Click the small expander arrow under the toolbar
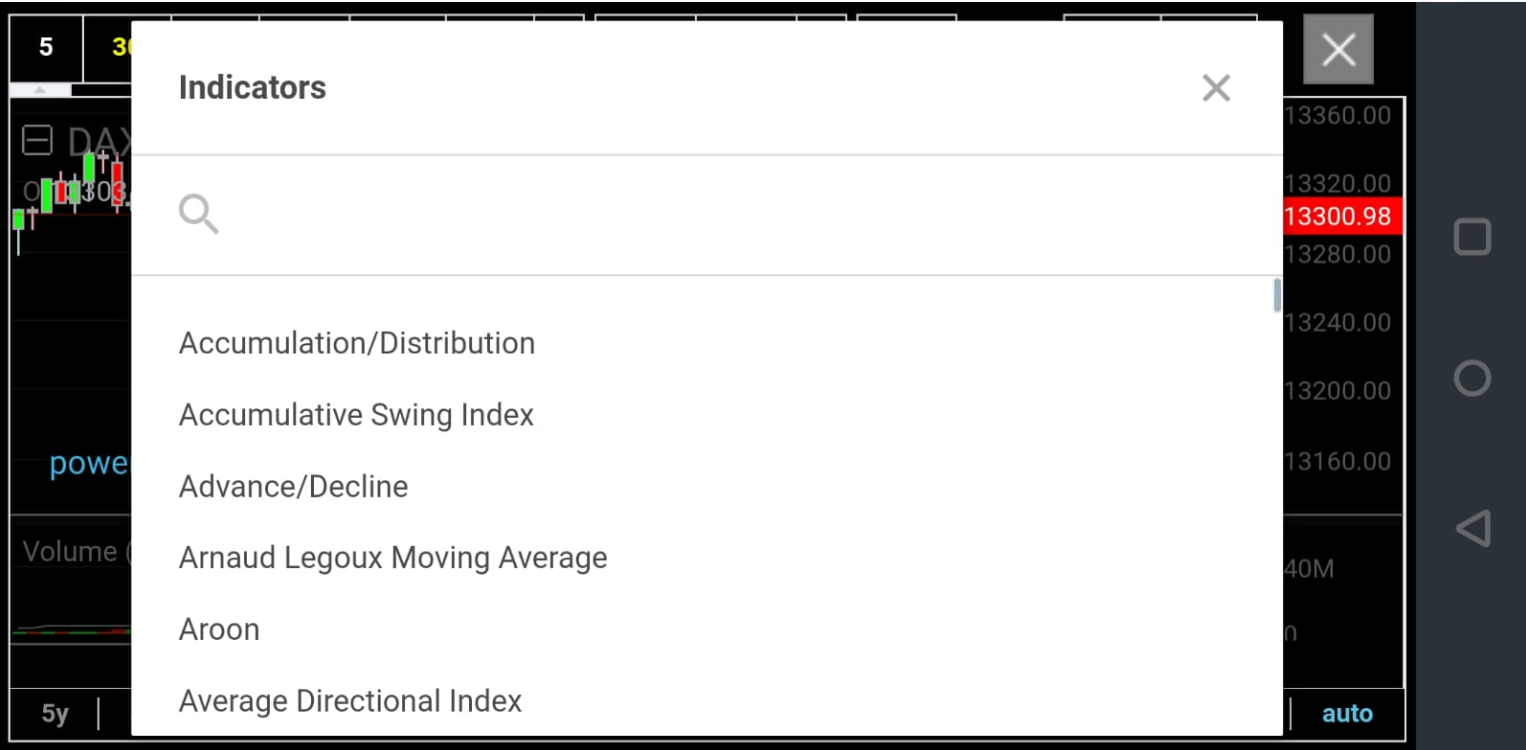 point(40,91)
